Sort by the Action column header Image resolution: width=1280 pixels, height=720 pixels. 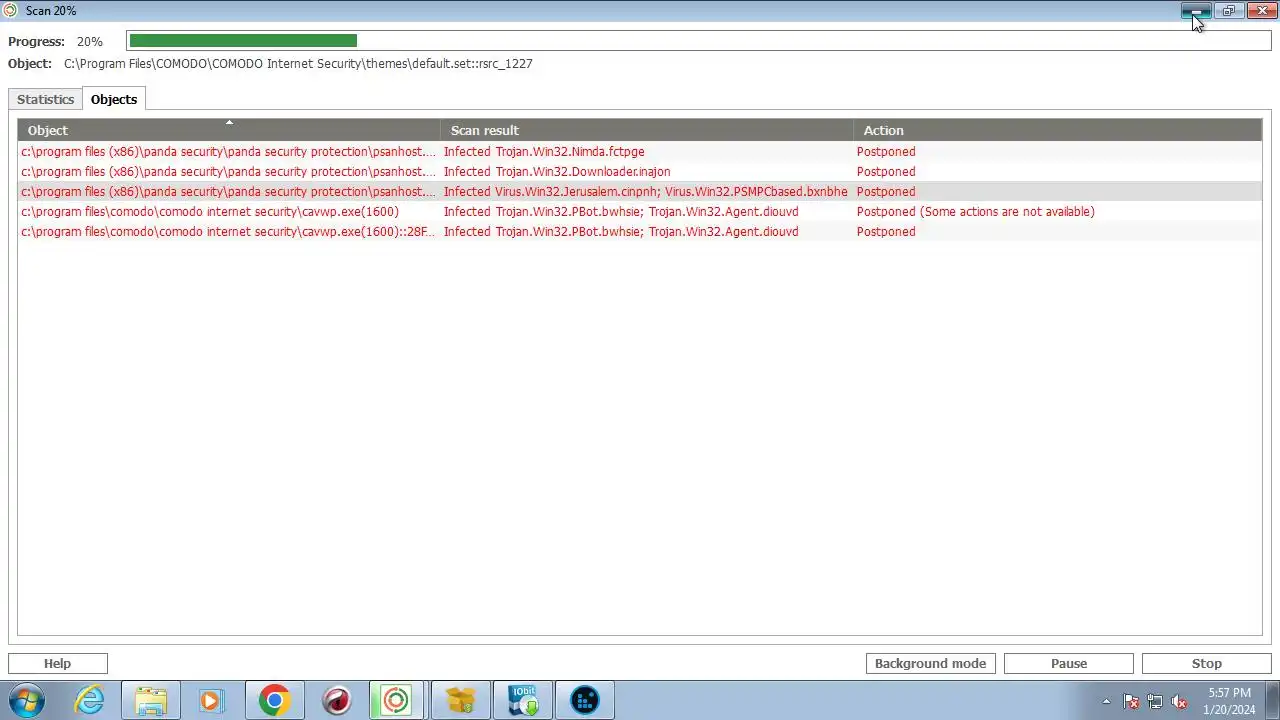coord(1058,130)
